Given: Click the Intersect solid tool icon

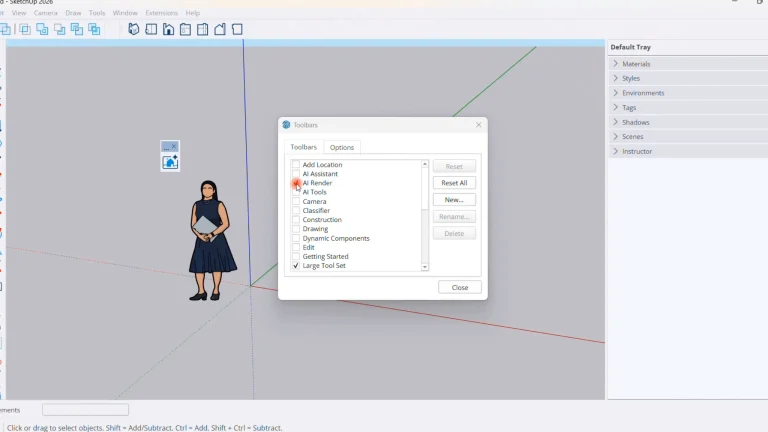Looking at the screenshot, I should click(x=24, y=29).
